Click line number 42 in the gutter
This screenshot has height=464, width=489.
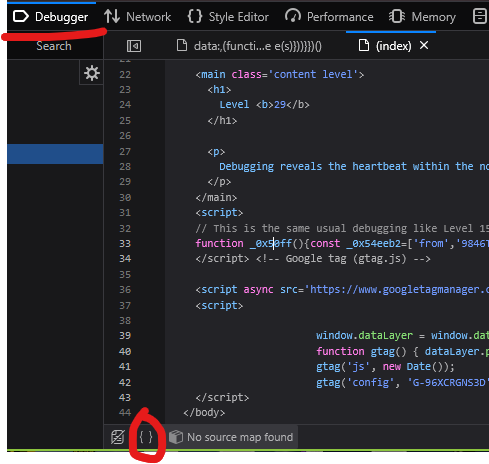125,382
